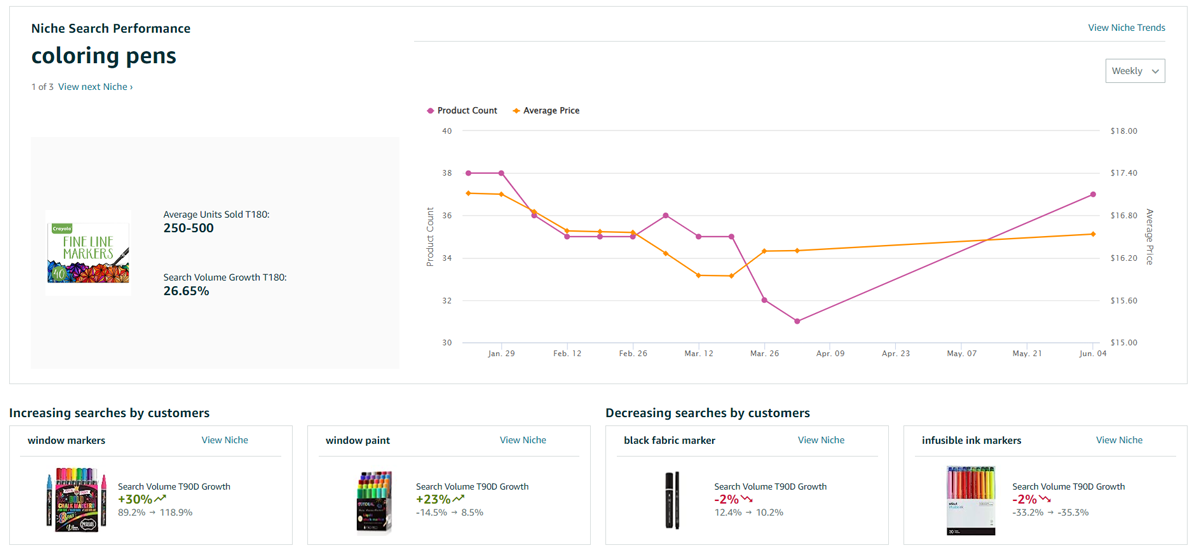Click the red downward trend icon for black fabric marker
Screen dimensions: 1200x556
coord(746,498)
